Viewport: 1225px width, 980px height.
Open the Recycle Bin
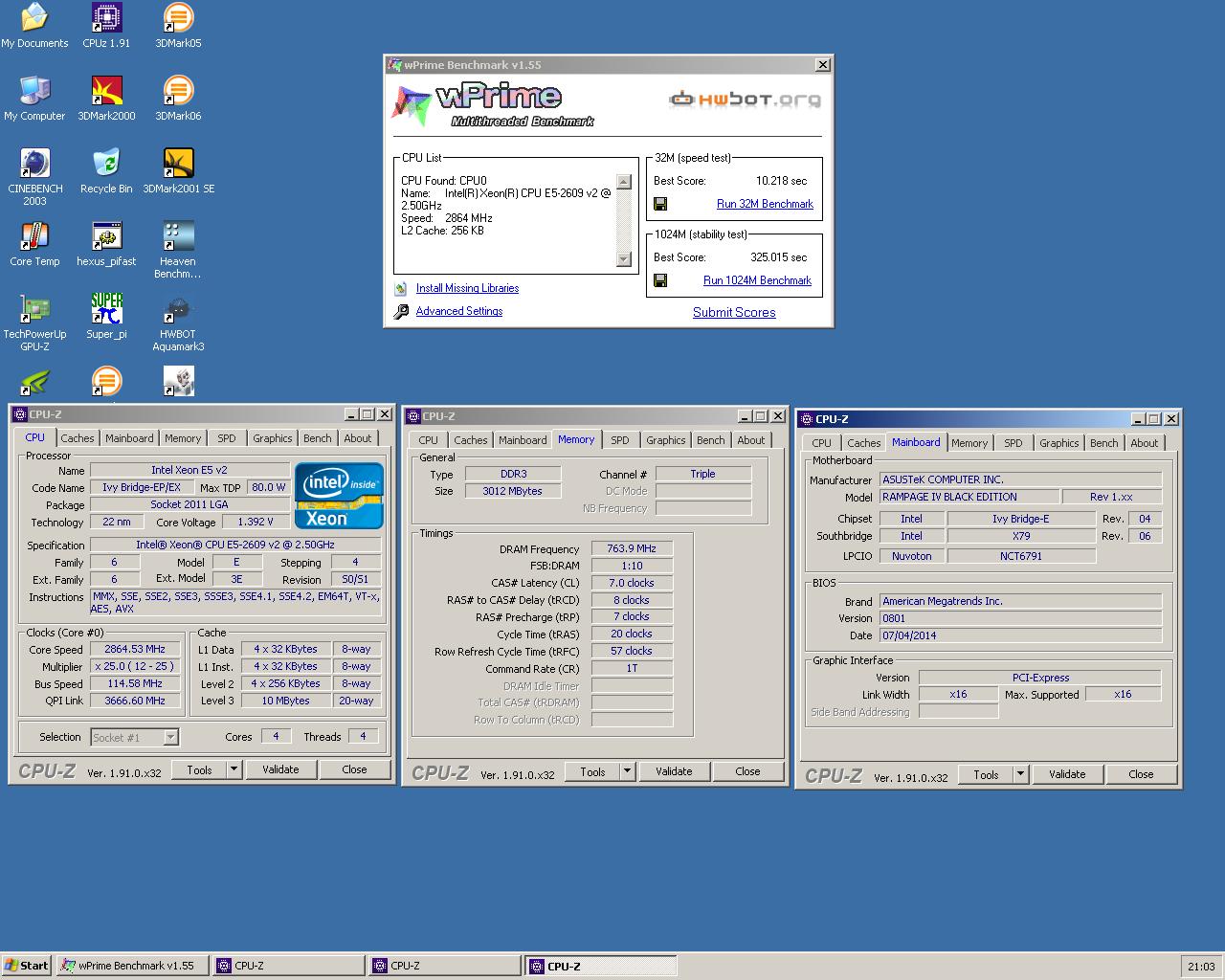[106, 171]
